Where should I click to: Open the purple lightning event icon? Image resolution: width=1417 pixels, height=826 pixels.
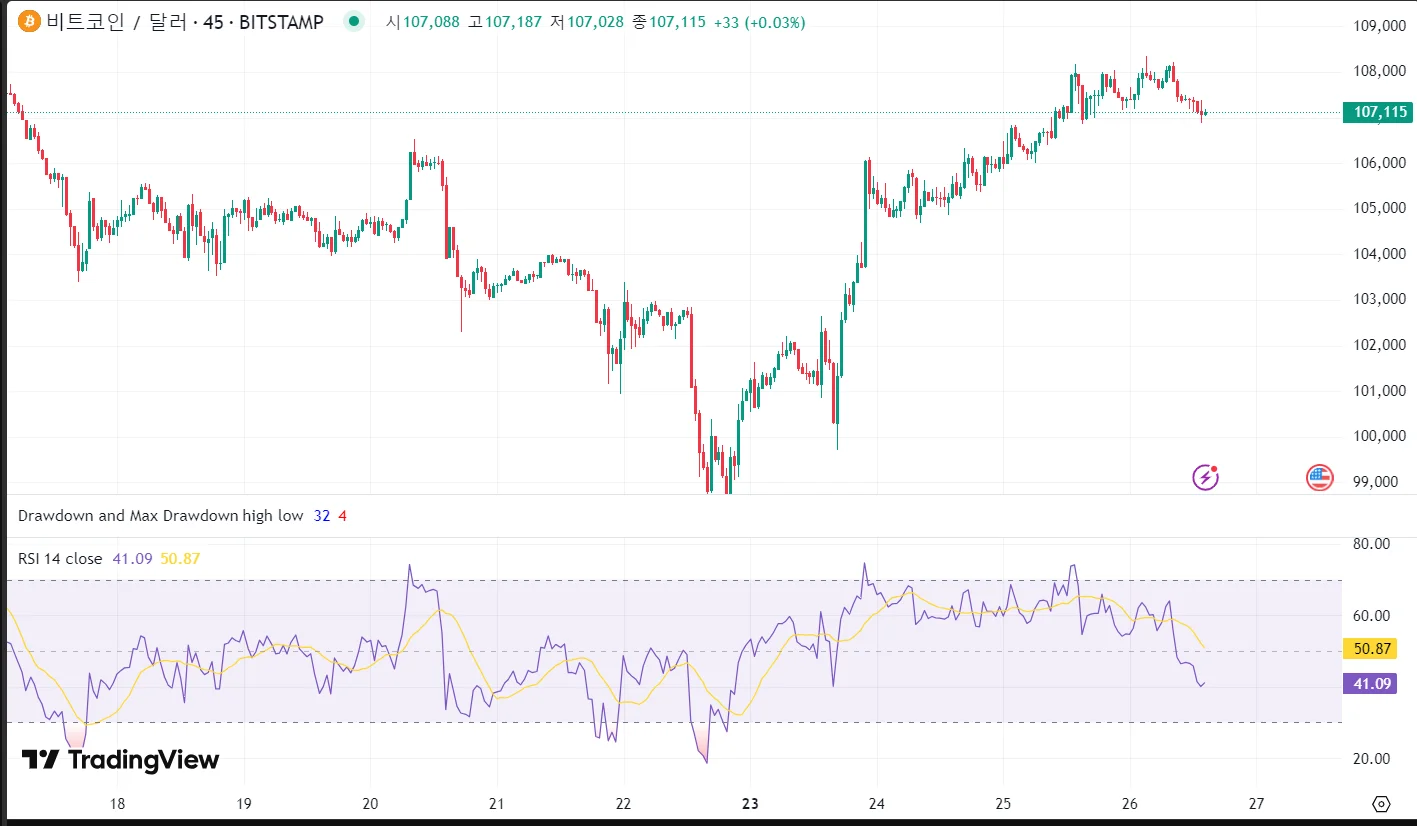pos(1206,477)
